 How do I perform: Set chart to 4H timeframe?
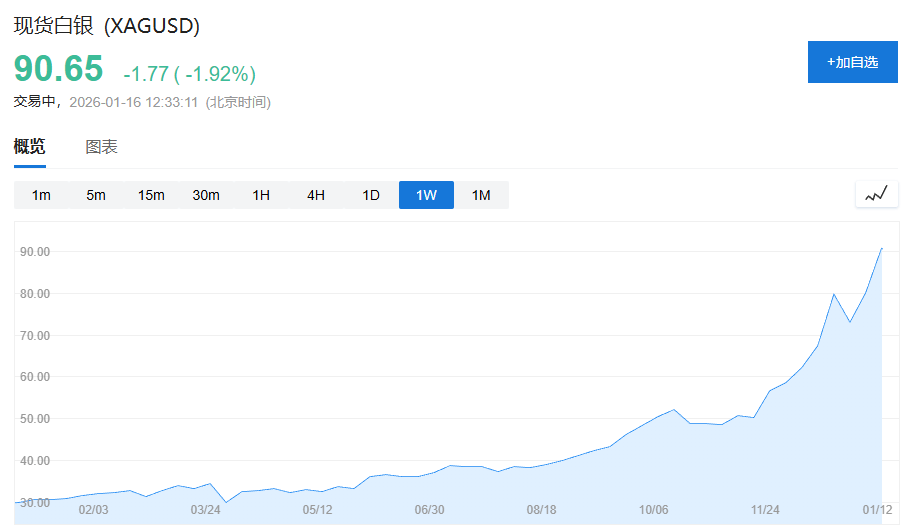pyautogui.click(x=316, y=195)
